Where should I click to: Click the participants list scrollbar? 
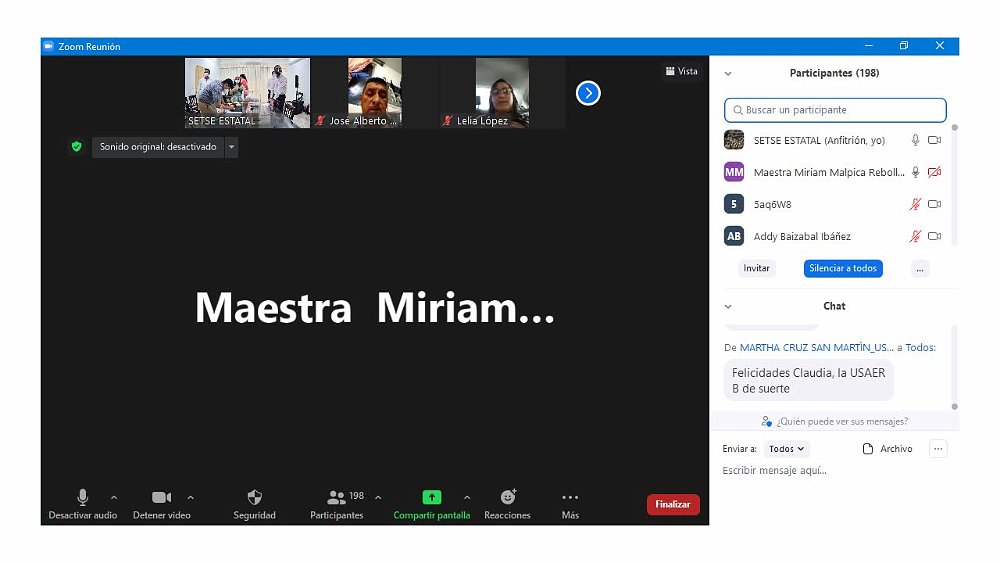click(954, 180)
